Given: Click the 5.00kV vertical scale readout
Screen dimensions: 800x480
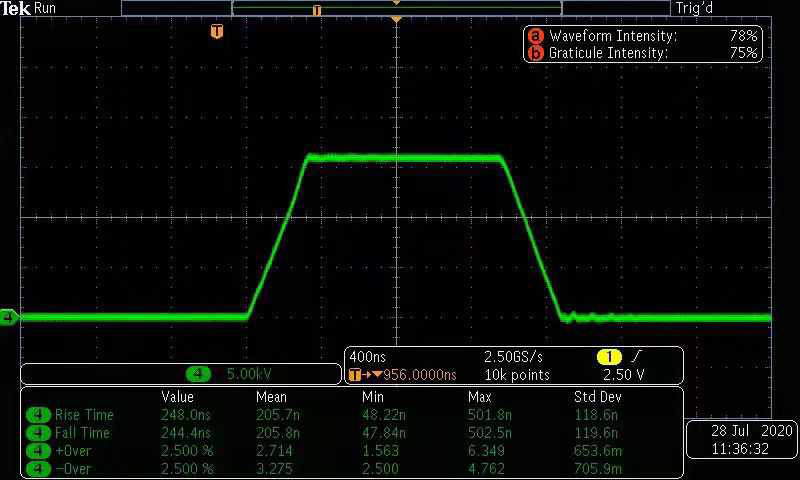Looking at the screenshot, I should pyautogui.click(x=249, y=374).
